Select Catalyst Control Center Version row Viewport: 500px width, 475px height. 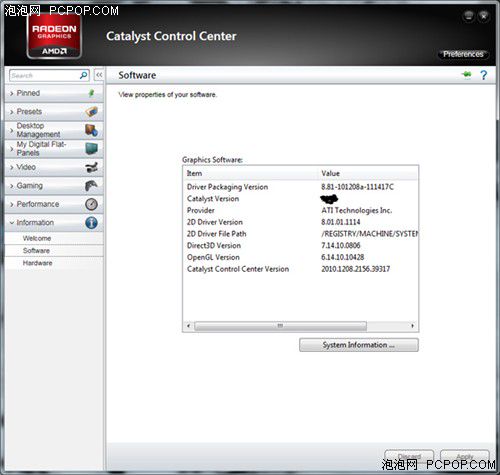pos(301,269)
